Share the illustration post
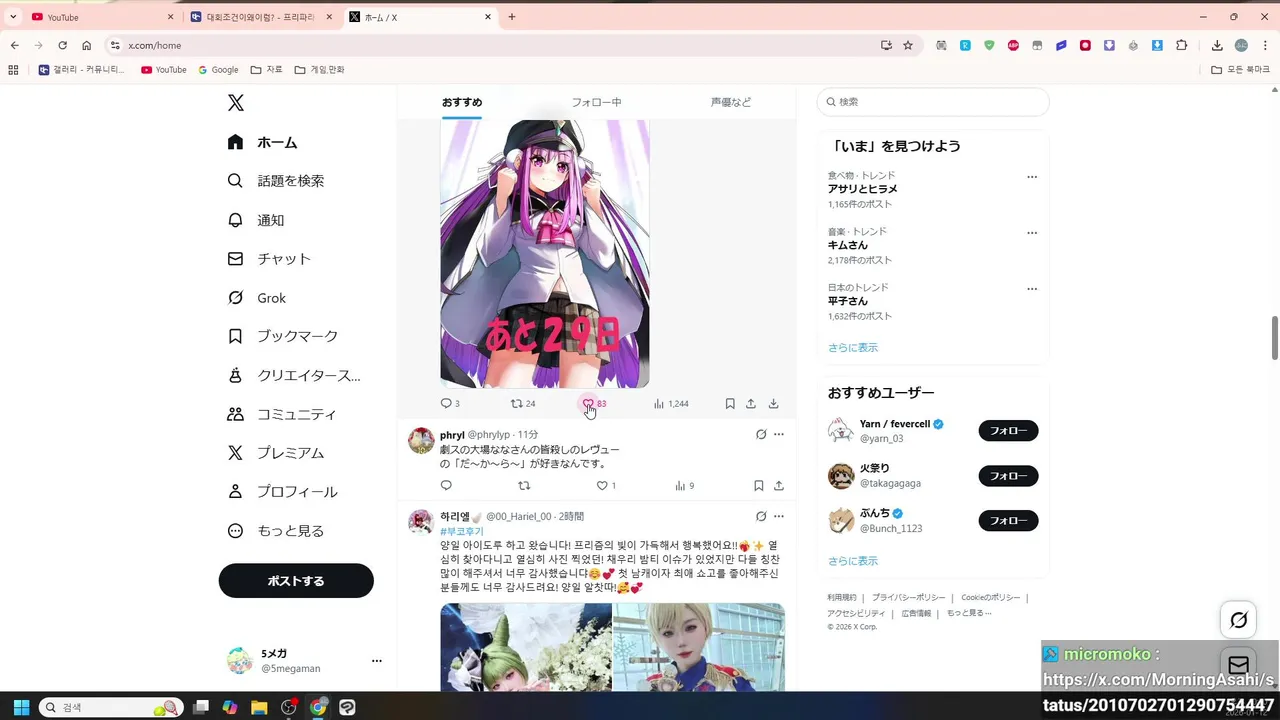 (751, 404)
